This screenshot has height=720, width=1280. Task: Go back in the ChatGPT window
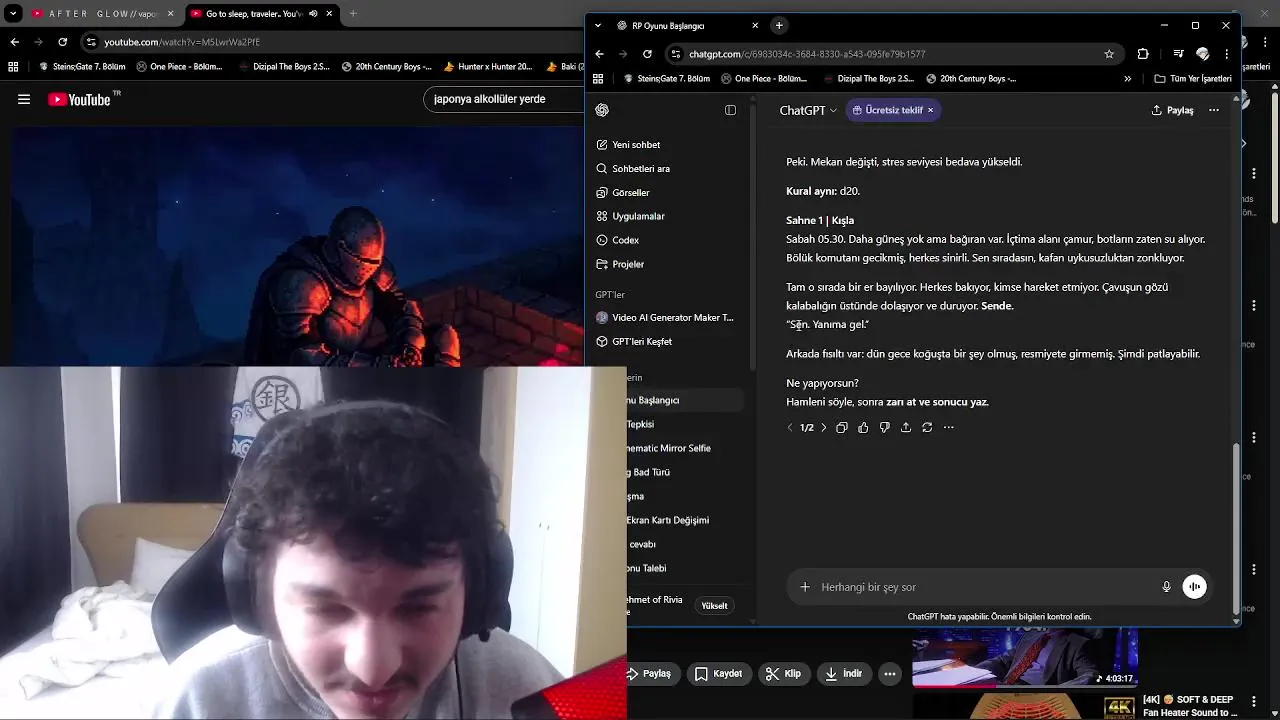[599, 54]
